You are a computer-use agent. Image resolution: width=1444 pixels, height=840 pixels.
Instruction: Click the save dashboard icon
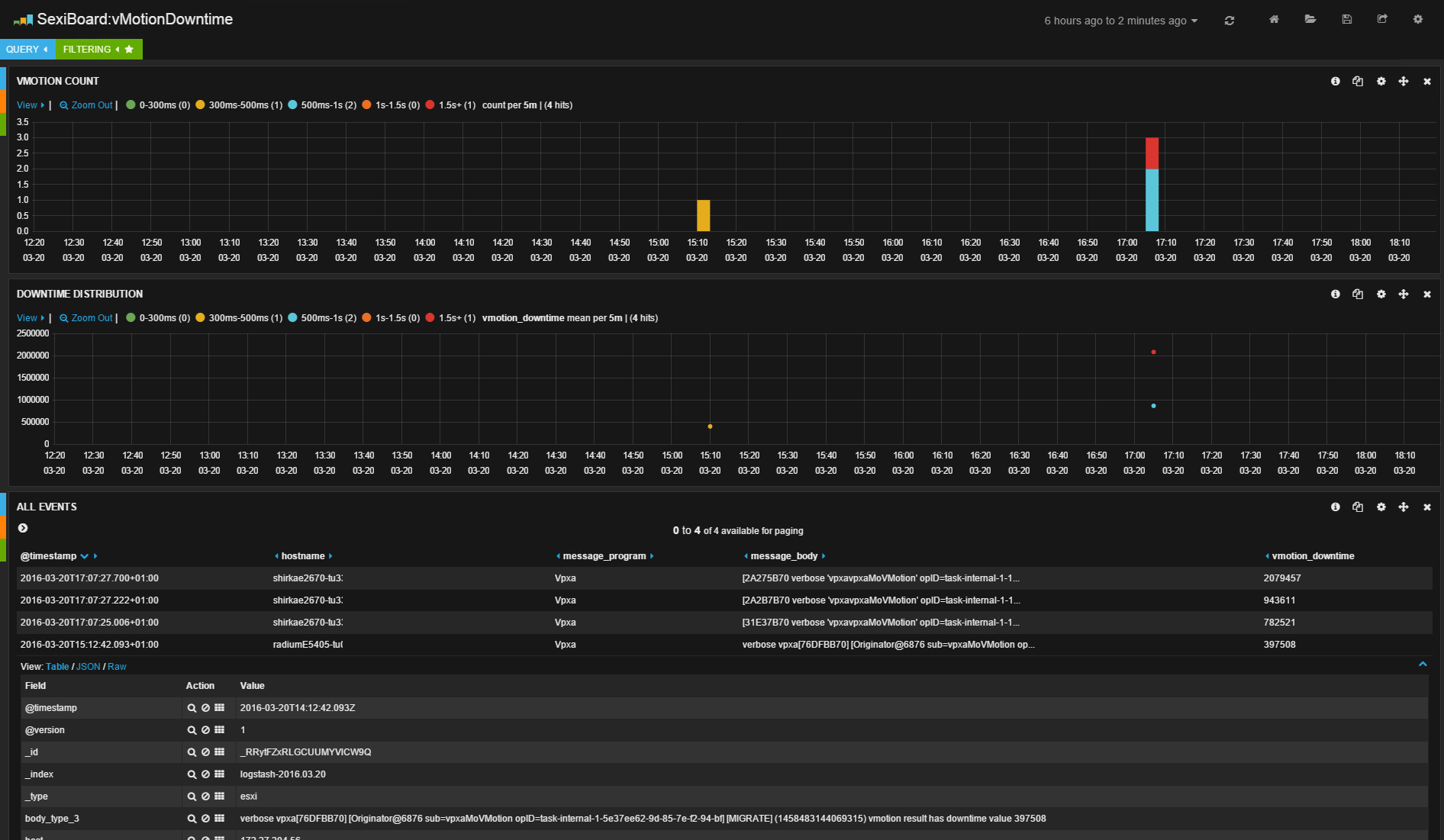[1346, 19]
